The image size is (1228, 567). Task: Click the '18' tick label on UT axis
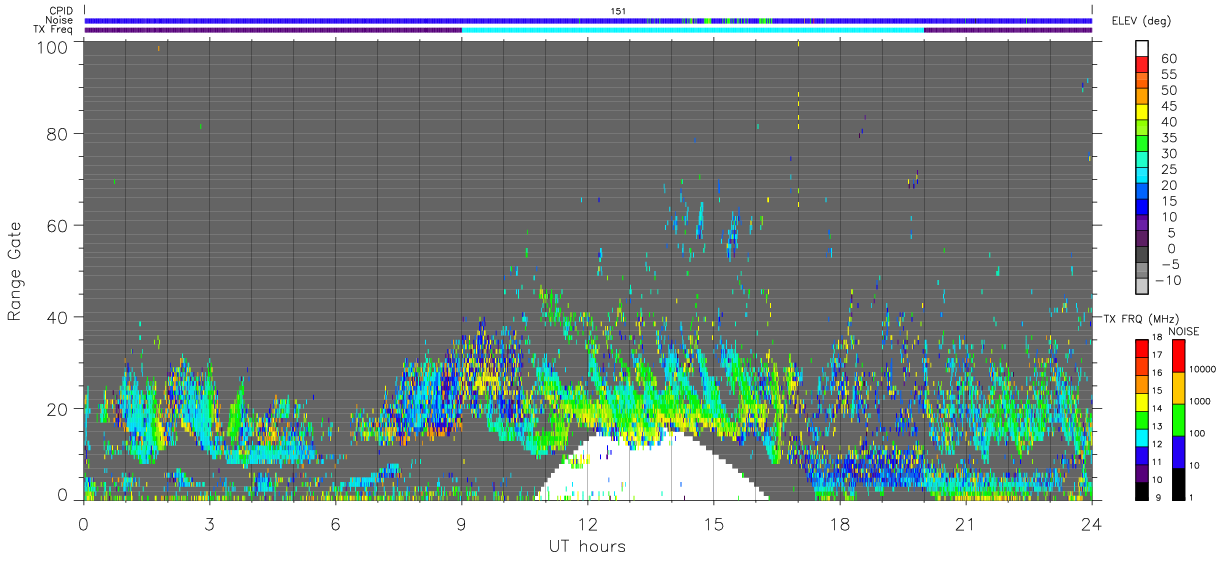coord(840,524)
